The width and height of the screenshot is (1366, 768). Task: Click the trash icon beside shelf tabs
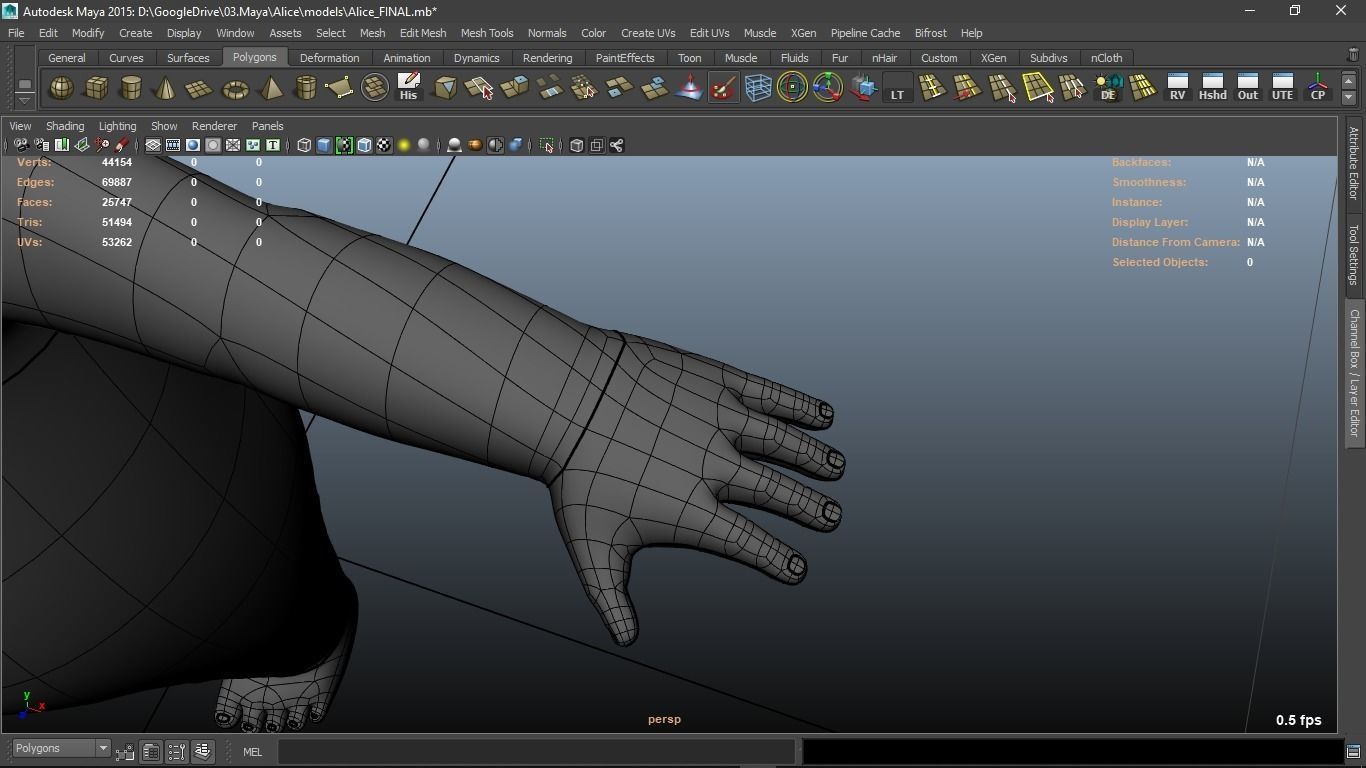[1353, 56]
